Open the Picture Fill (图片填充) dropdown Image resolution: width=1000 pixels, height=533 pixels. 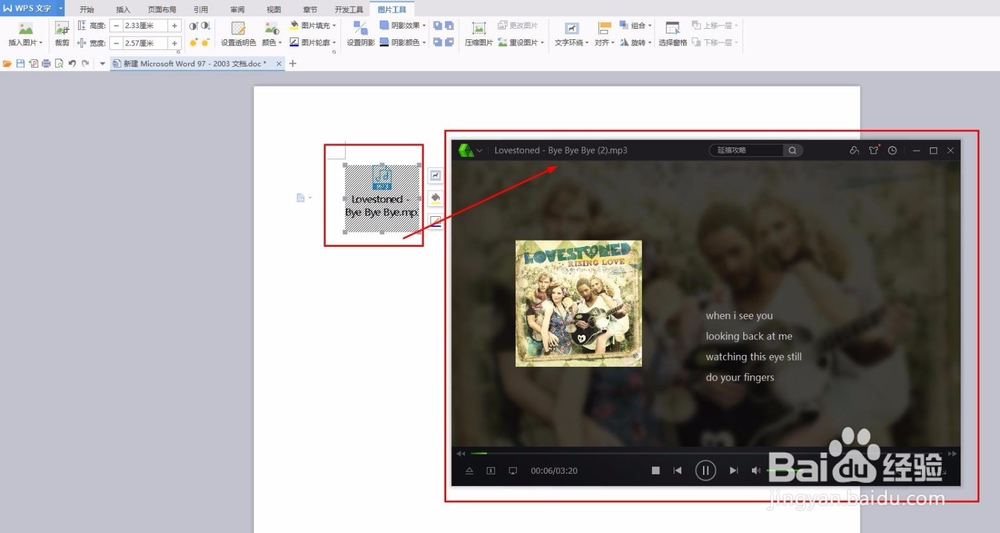click(312, 26)
